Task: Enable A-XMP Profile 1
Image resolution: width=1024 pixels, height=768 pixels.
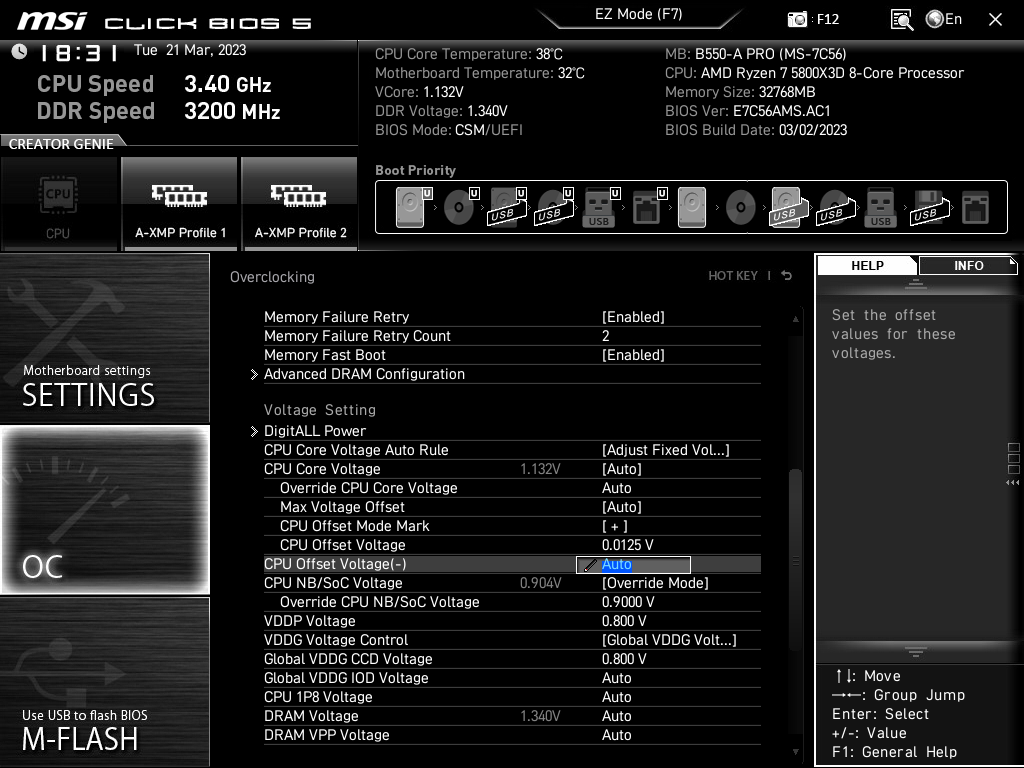Action: point(180,204)
